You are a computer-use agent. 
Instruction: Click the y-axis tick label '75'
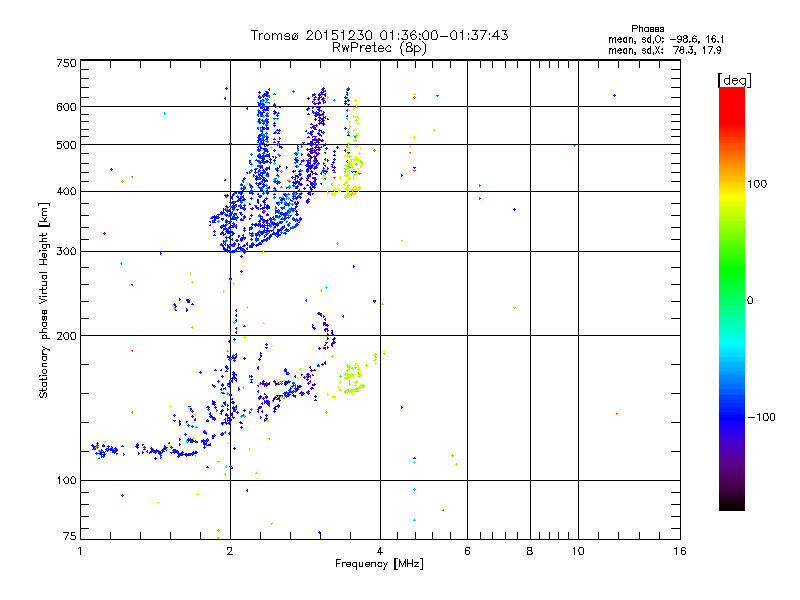[x=70, y=536]
